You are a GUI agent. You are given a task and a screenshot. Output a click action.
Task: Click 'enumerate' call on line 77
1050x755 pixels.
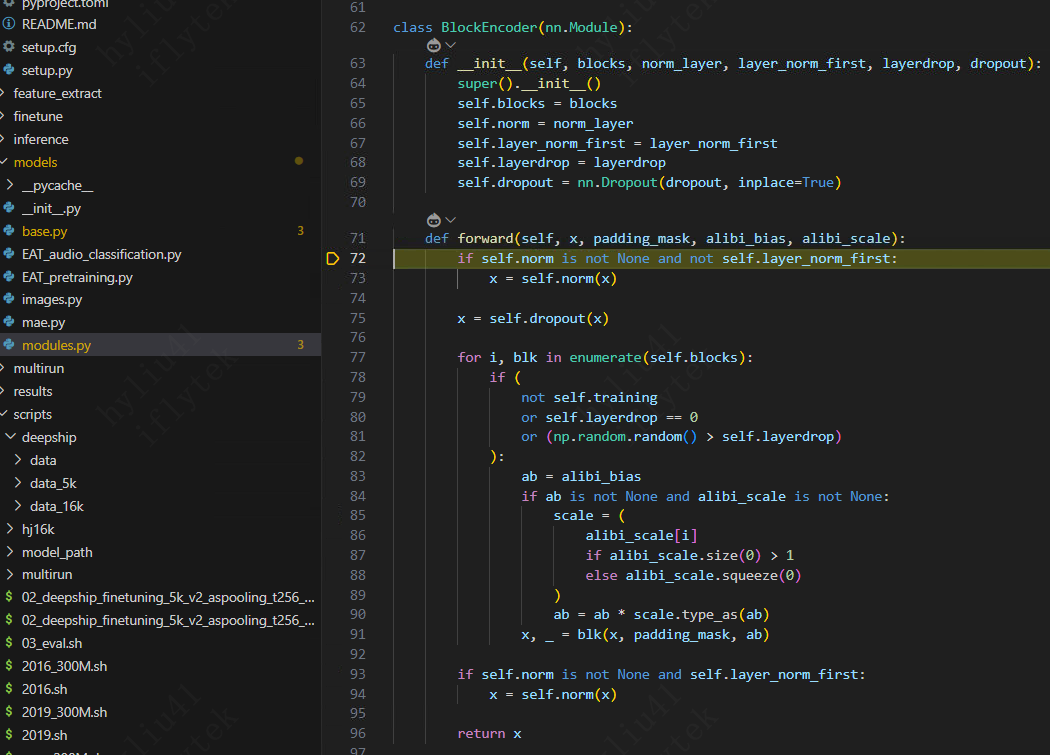[x=605, y=357]
